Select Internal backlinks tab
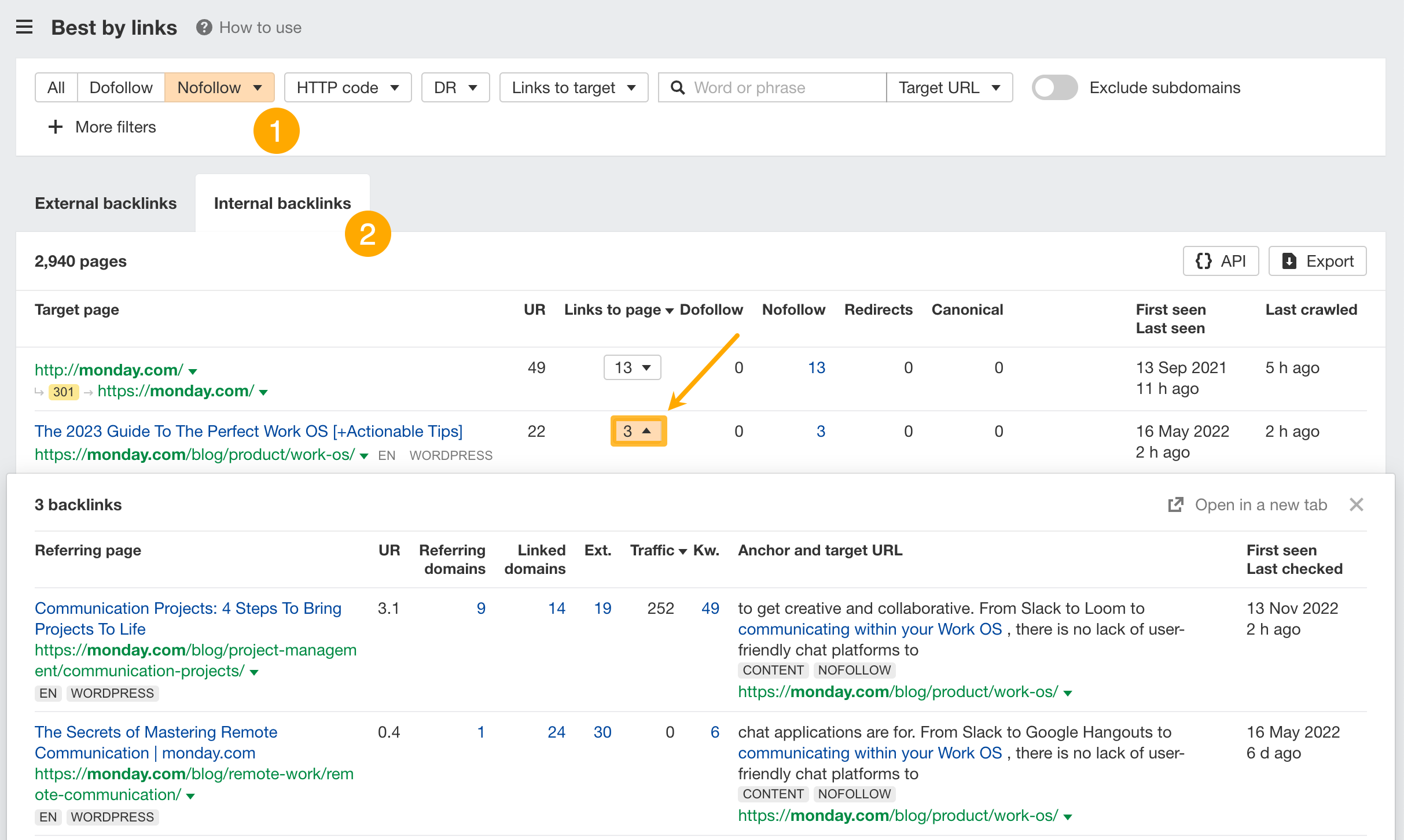This screenshot has width=1404, height=840. pos(282,203)
